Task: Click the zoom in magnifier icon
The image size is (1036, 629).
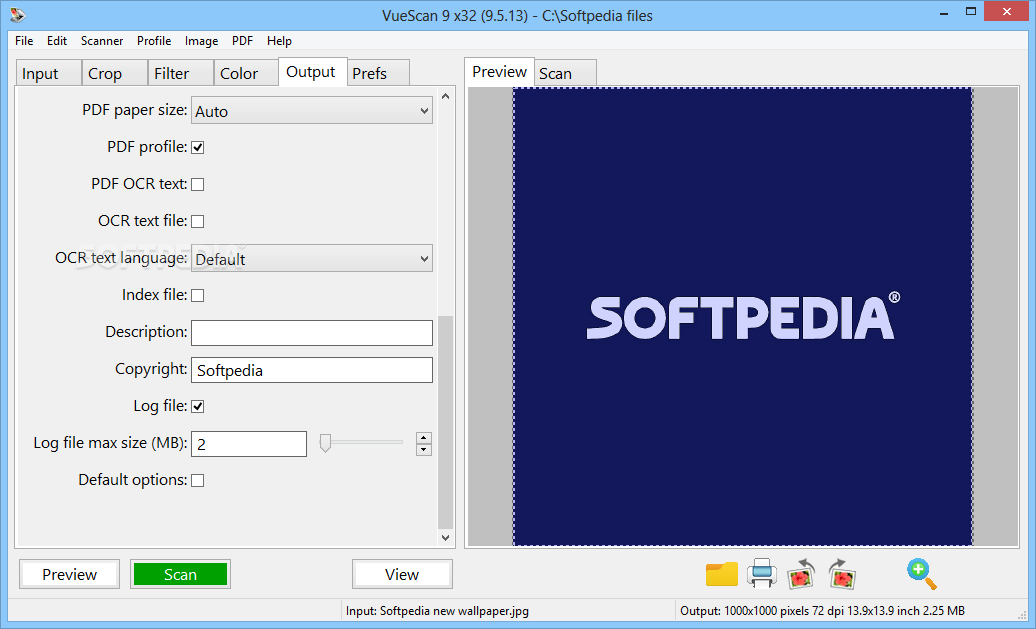Action: tap(921, 574)
